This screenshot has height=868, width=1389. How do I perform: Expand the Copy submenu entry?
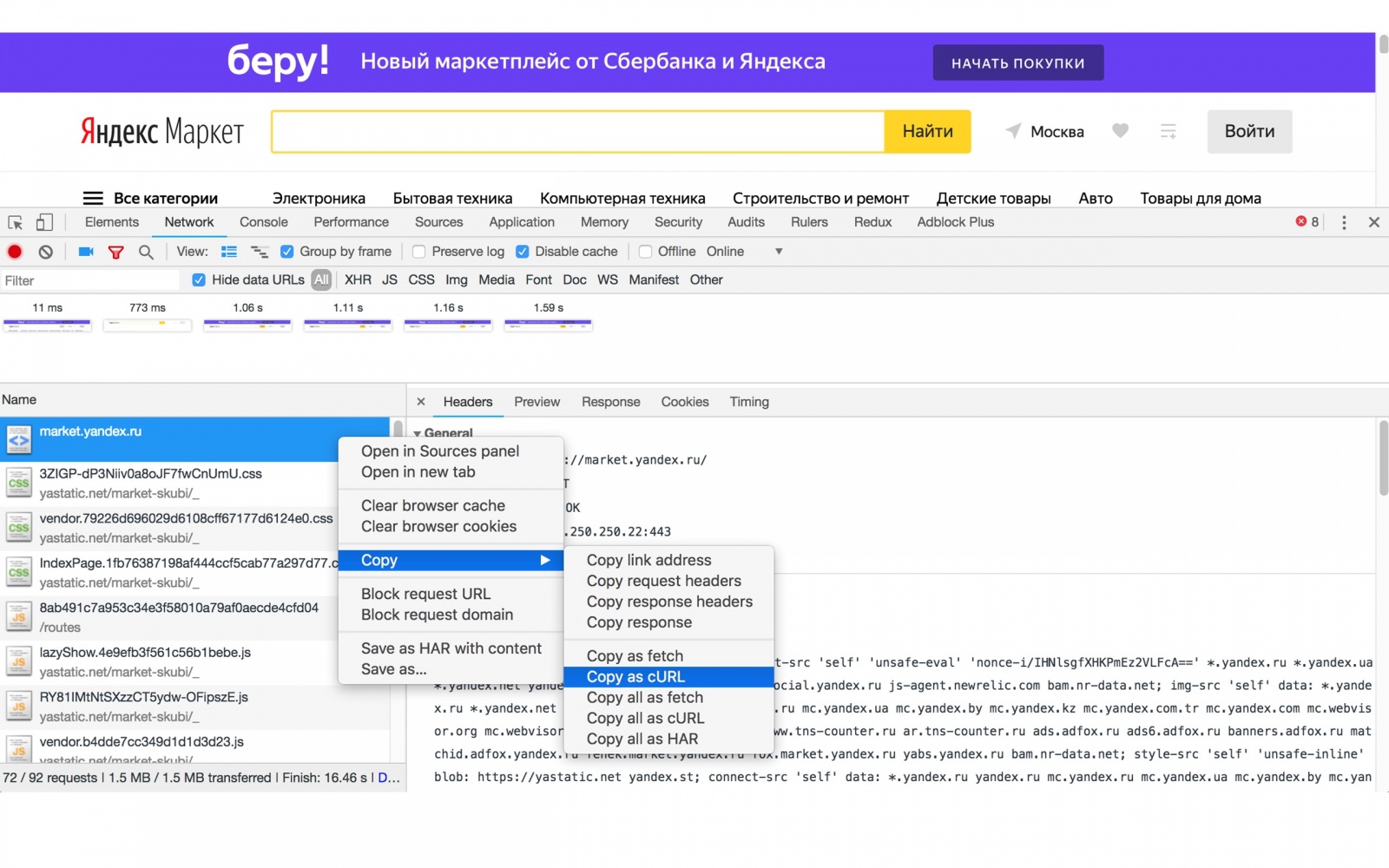(451, 561)
